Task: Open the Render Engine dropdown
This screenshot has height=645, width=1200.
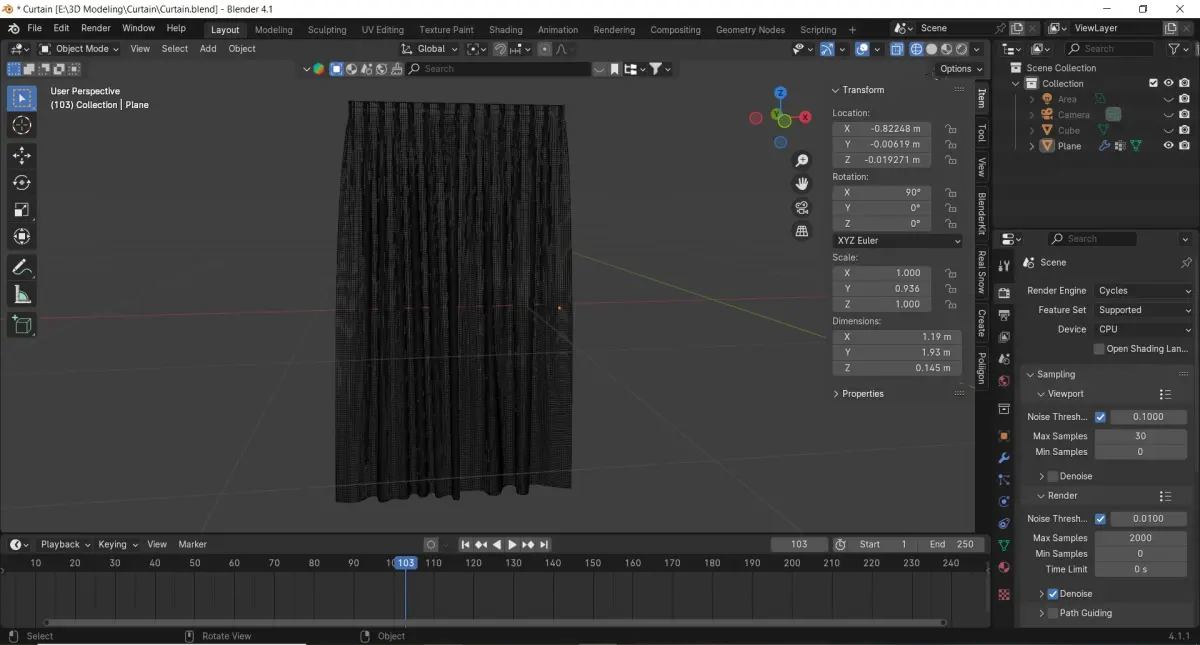Action: (1144, 291)
